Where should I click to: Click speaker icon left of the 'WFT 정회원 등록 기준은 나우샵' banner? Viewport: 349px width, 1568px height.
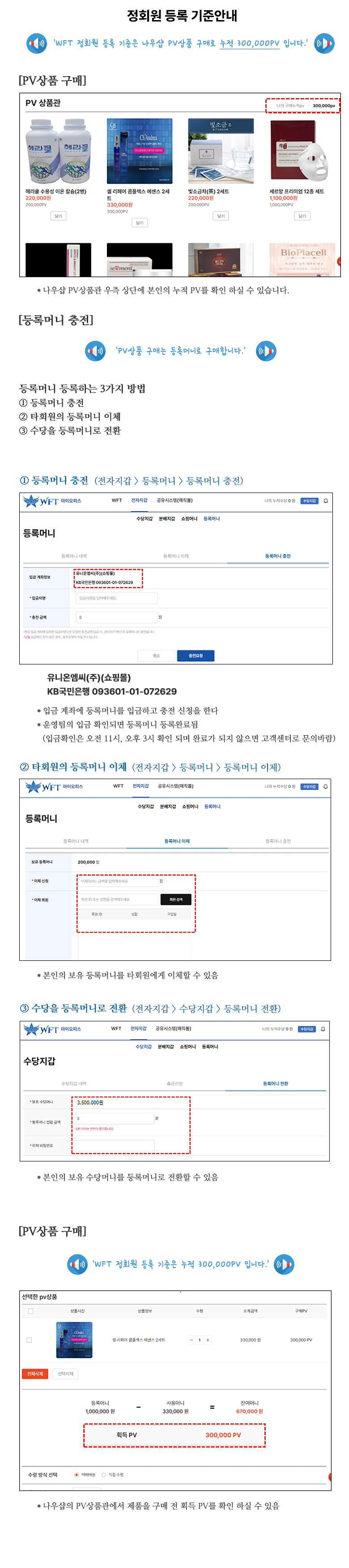point(37,43)
